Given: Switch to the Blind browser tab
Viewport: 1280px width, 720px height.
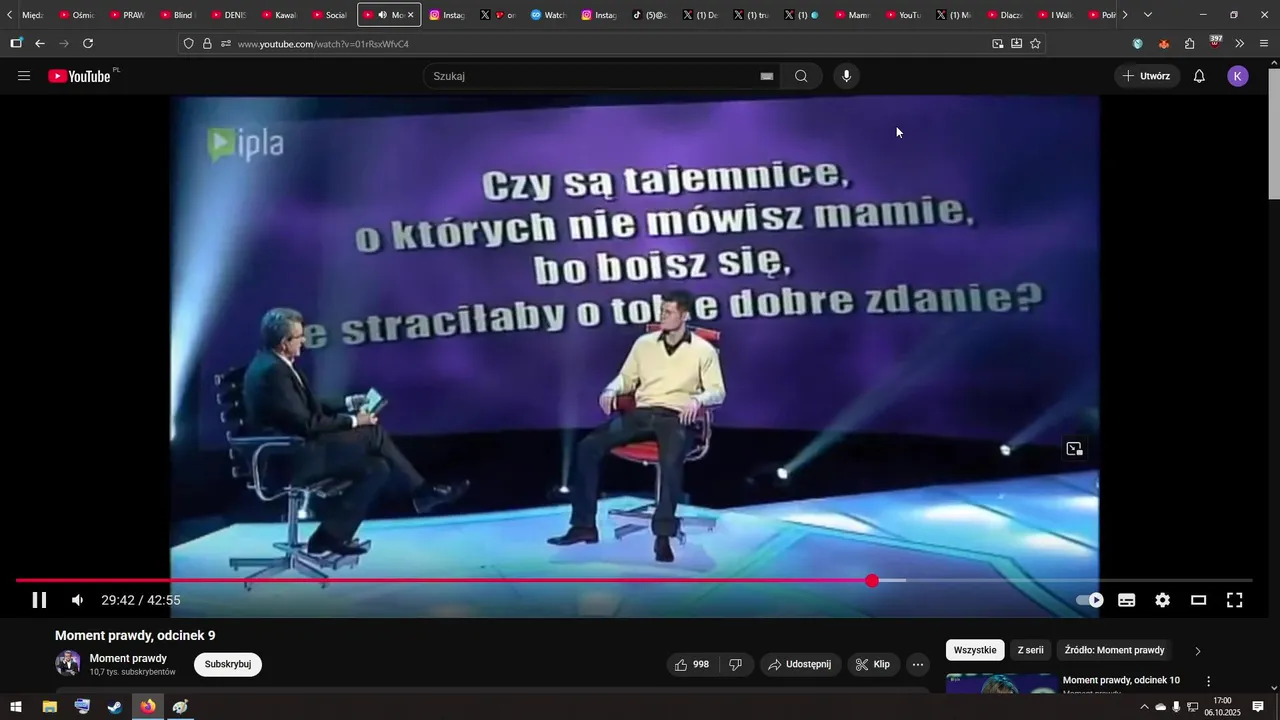Looking at the screenshot, I should (x=177, y=15).
